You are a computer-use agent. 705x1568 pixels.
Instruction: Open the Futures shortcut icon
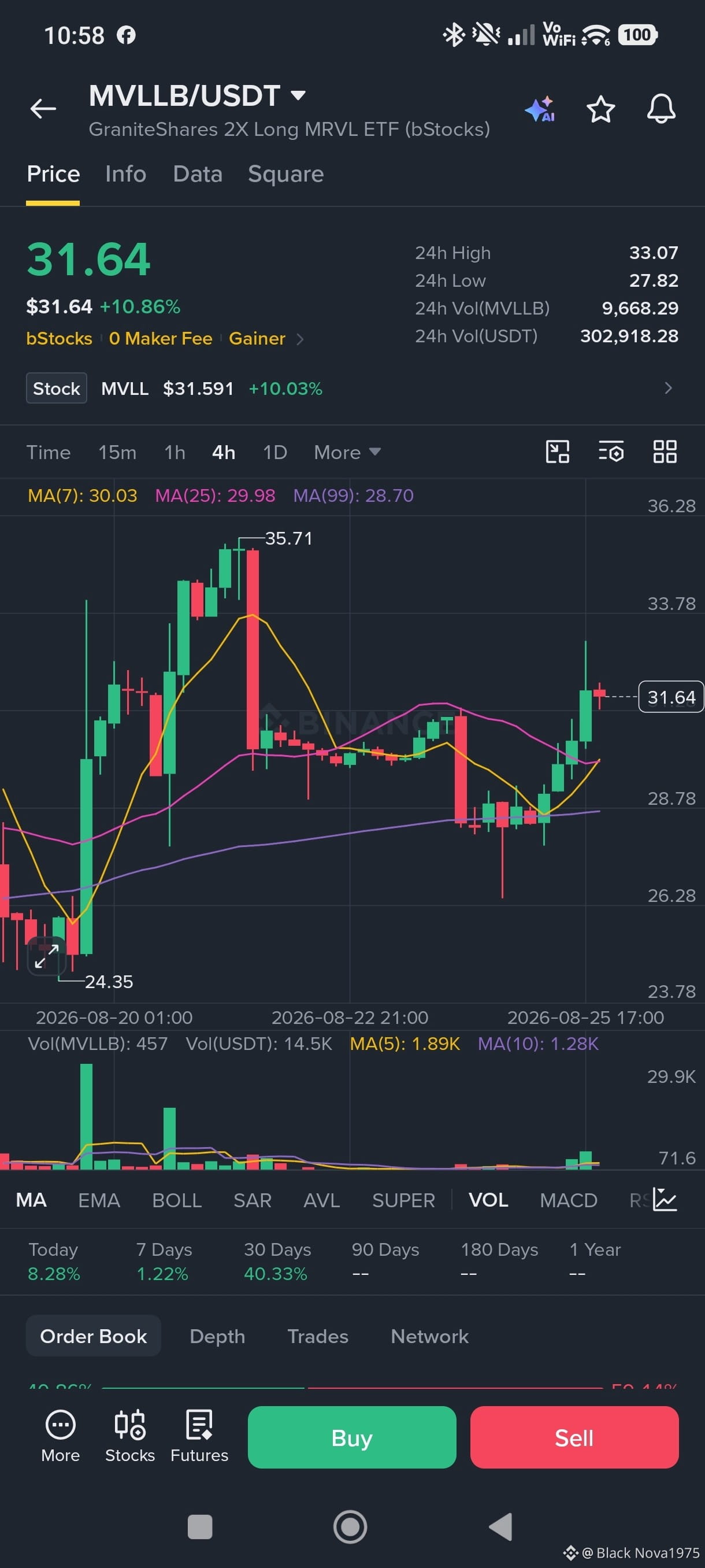pos(199,1436)
